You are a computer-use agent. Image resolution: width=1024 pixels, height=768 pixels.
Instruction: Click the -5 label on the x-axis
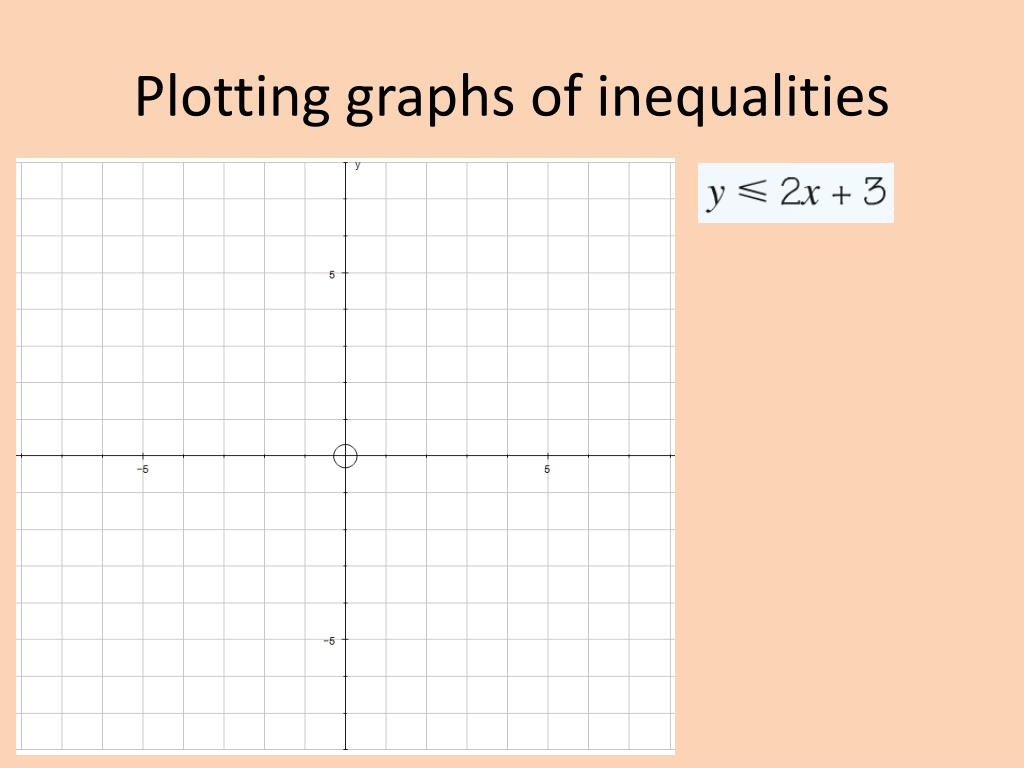point(143,469)
